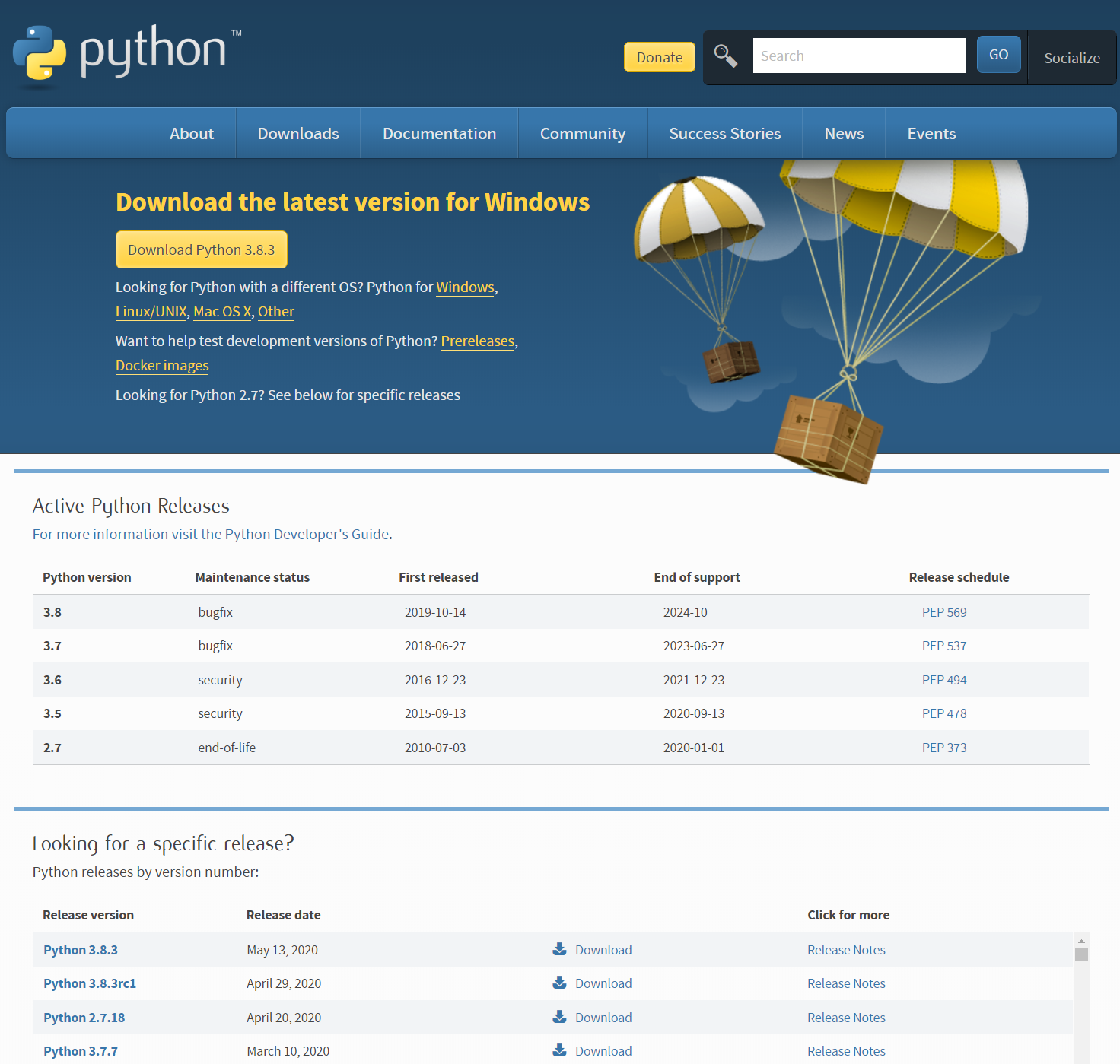The height and width of the screenshot is (1064, 1120).
Task: Click the GO search button
Action: coord(999,55)
